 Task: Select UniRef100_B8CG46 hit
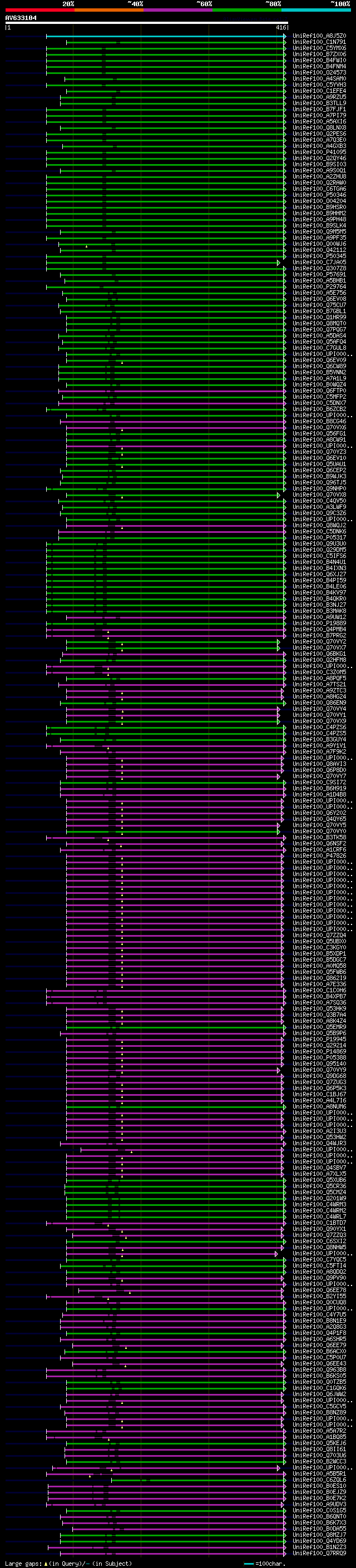319,421
